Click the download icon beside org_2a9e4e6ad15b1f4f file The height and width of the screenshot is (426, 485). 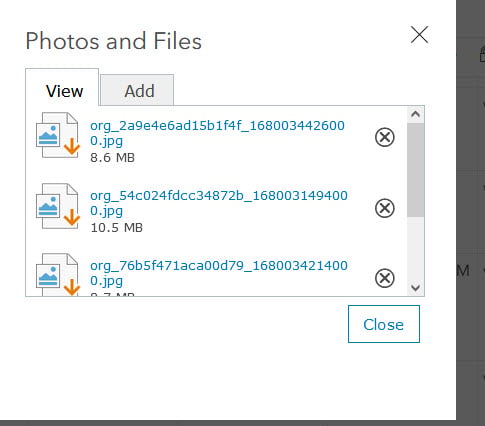[x=57, y=135]
